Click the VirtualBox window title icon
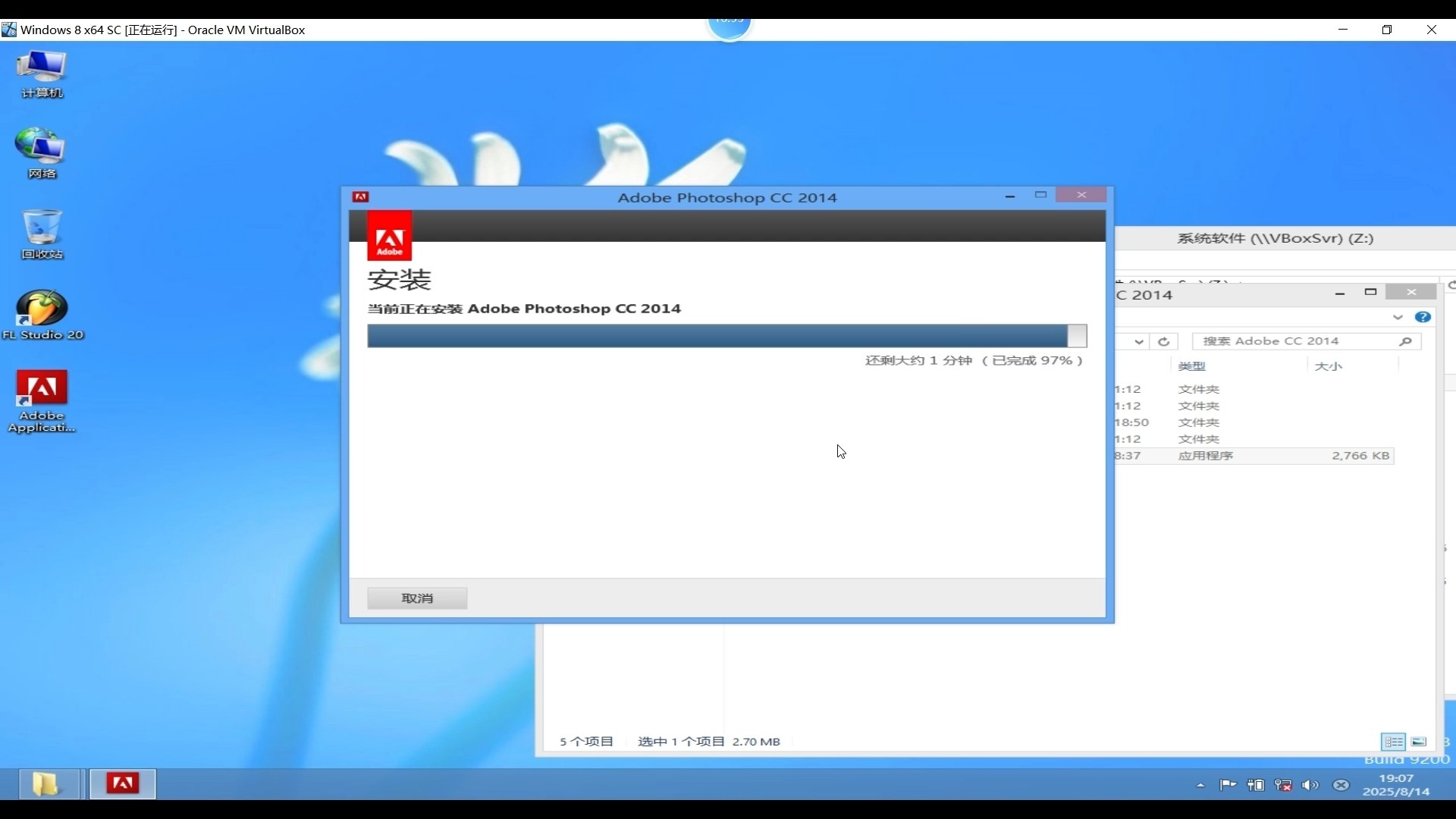Viewport: 1456px width, 819px height. [x=9, y=30]
